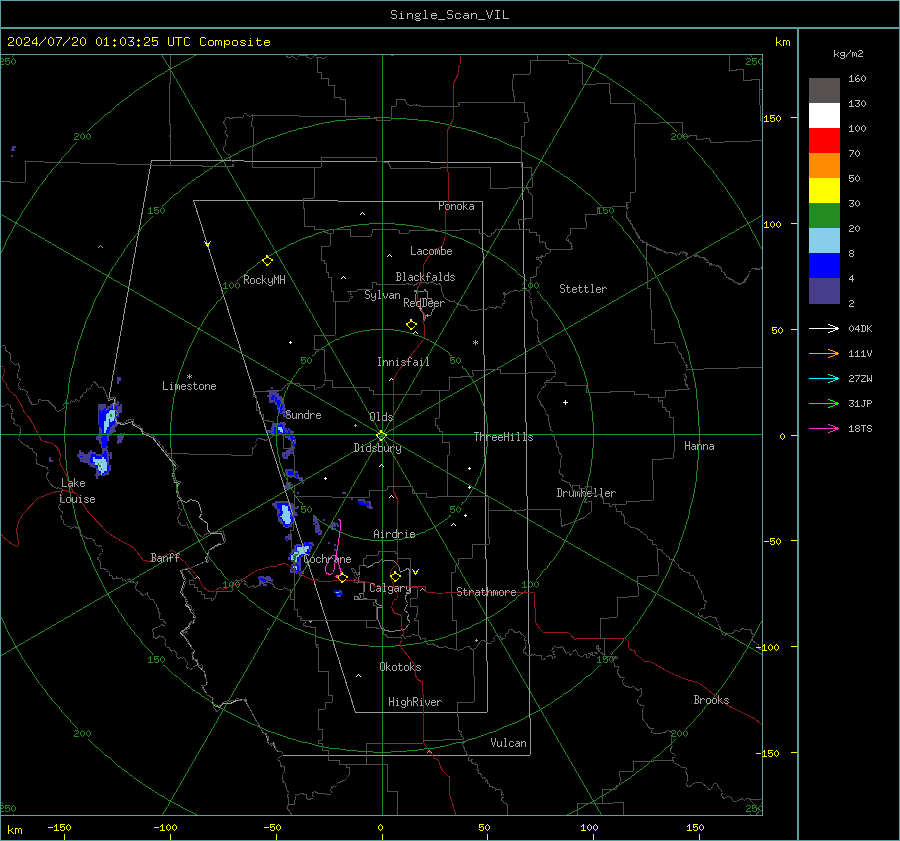Click the Vulcan town label
900x841 pixels.
508,743
